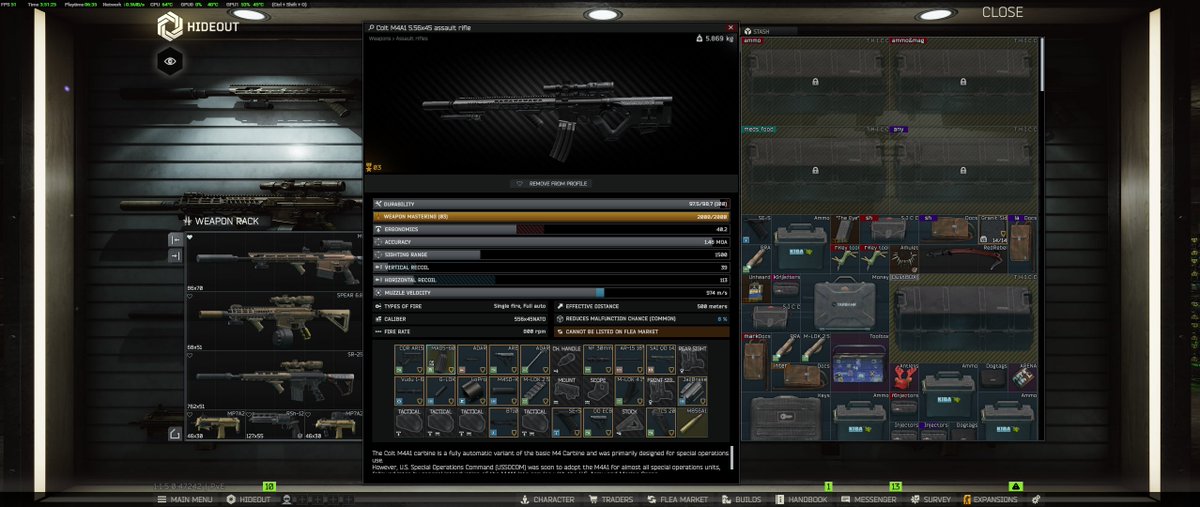Open the Survey button
This screenshot has height=507, width=1200.
(x=930, y=499)
